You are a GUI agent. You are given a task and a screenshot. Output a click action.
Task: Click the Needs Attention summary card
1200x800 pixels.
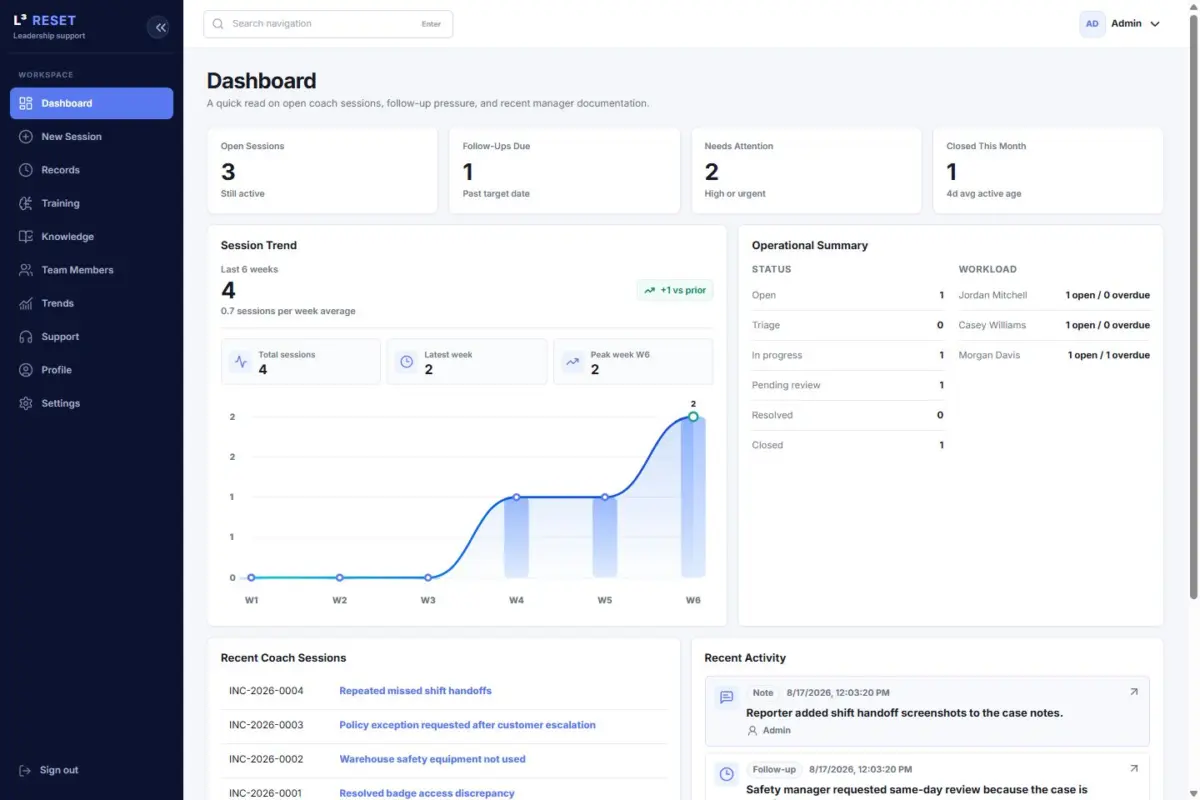(x=806, y=170)
